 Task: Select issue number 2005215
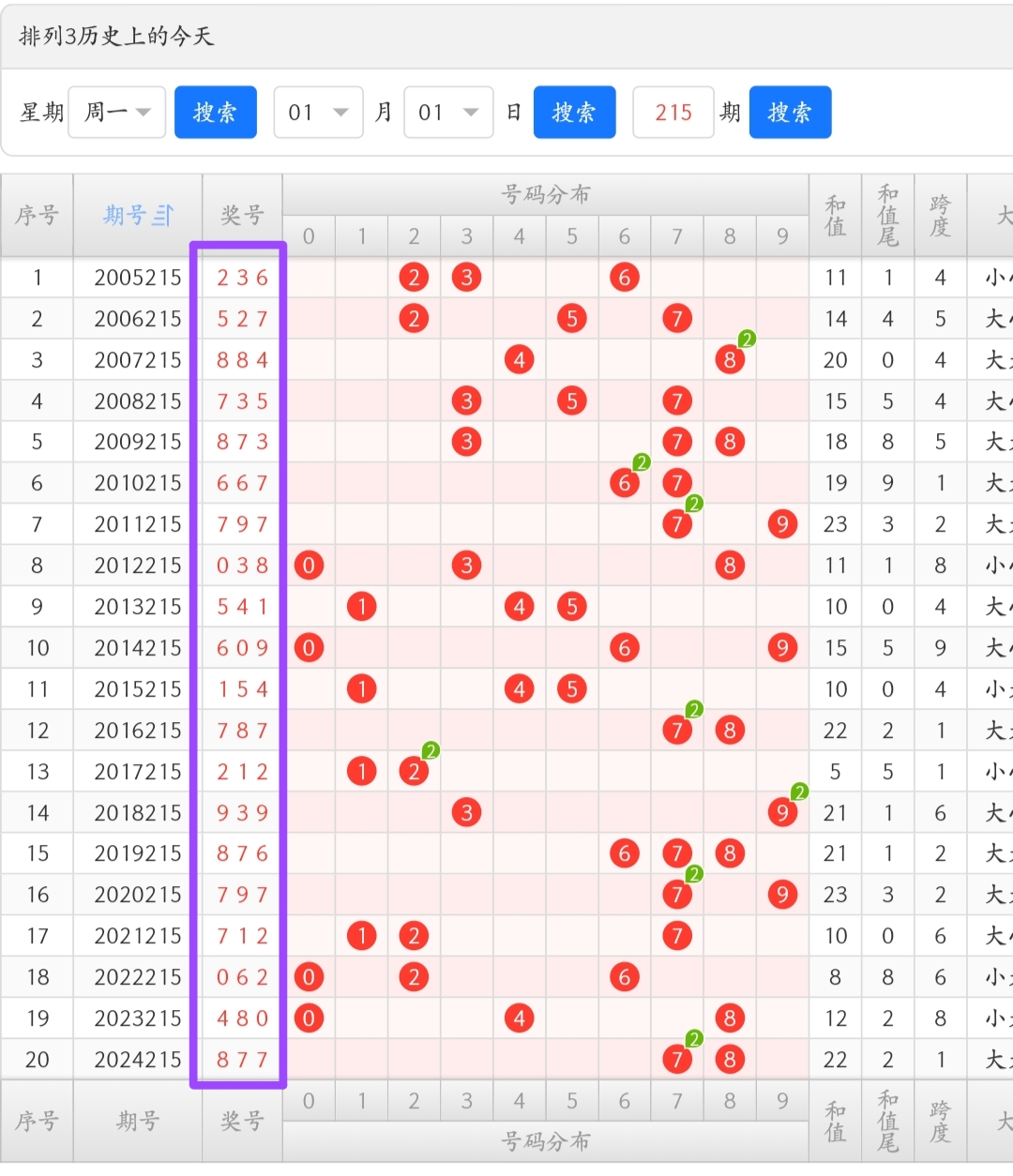tap(138, 278)
